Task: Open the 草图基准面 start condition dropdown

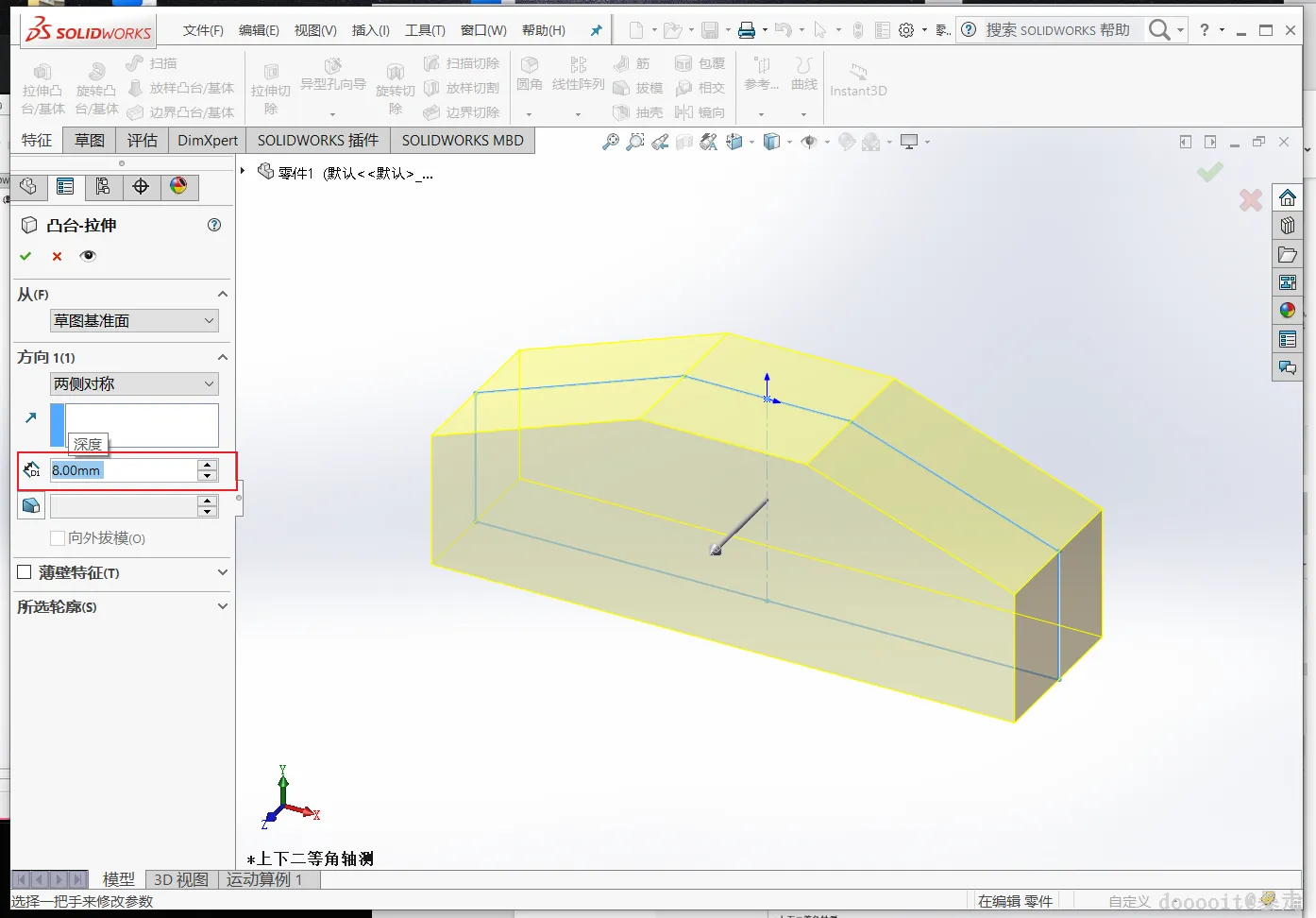Action: click(134, 321)
